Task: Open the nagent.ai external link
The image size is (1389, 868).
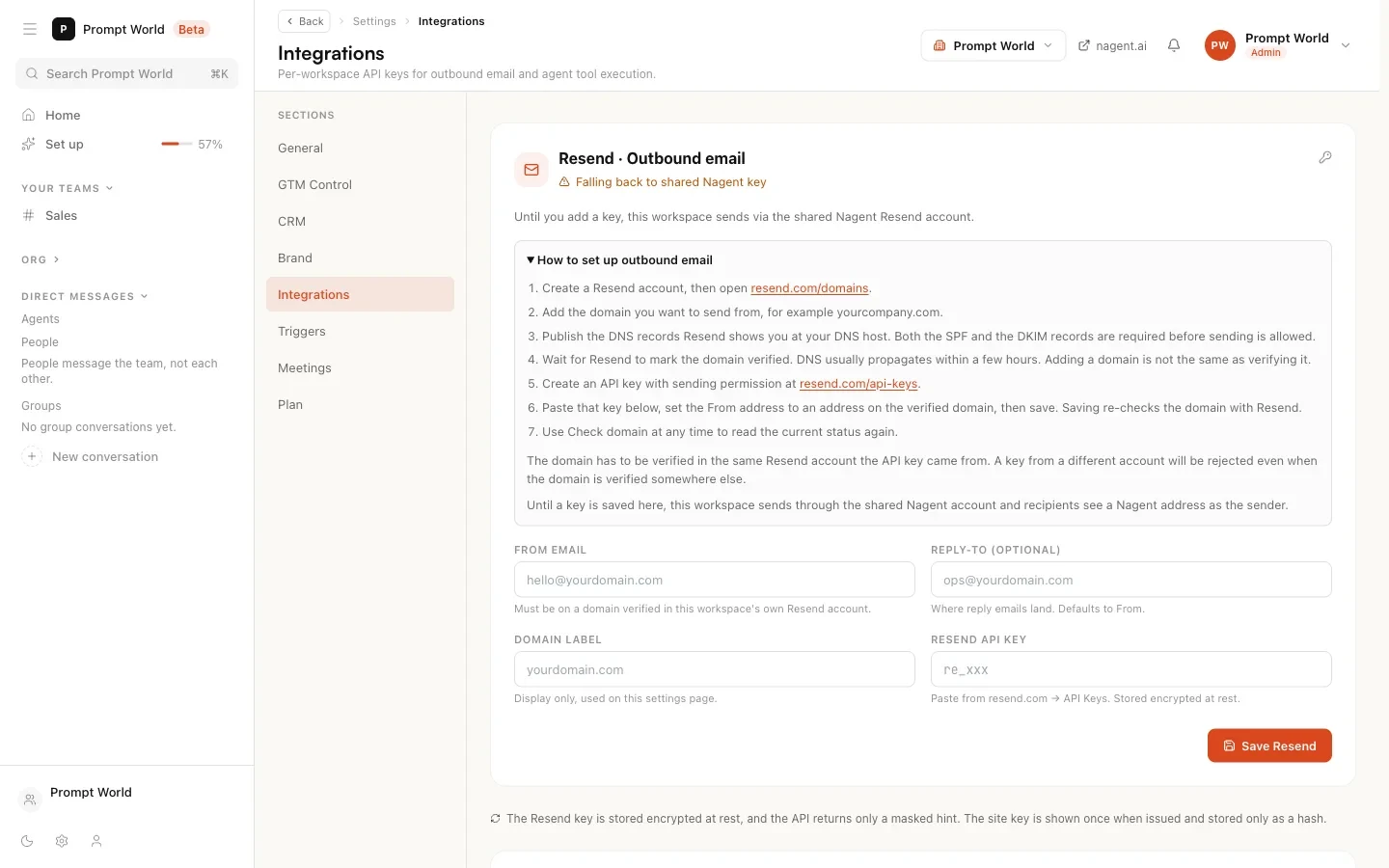Action: (x=1112, y=45)
